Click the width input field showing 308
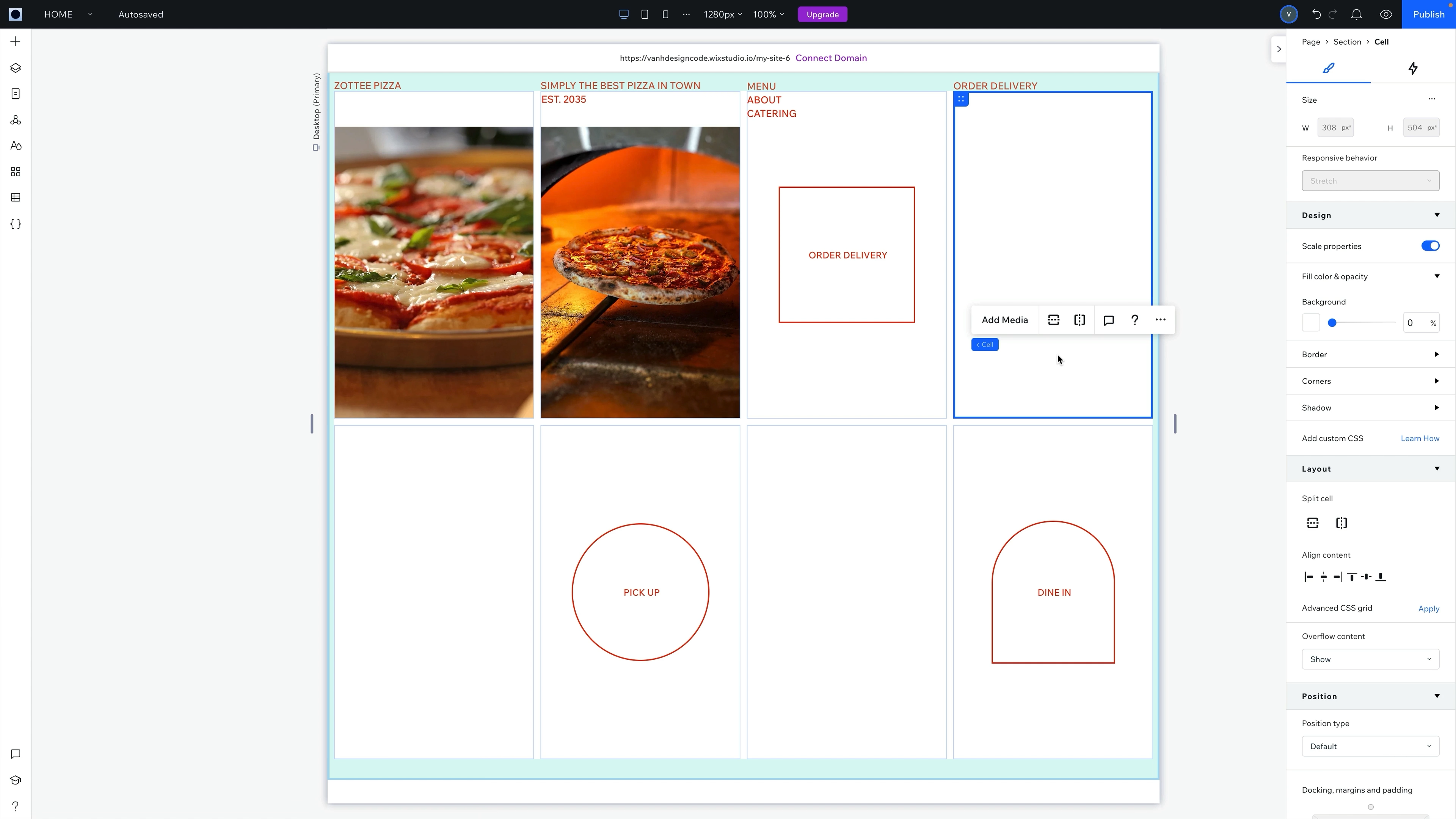 point(1335,128)
